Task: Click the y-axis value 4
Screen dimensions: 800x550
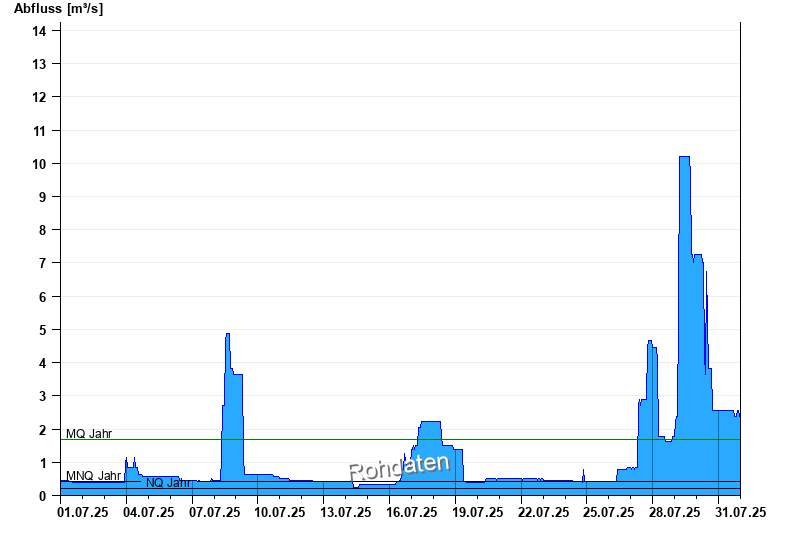Action: coord(42,363)
